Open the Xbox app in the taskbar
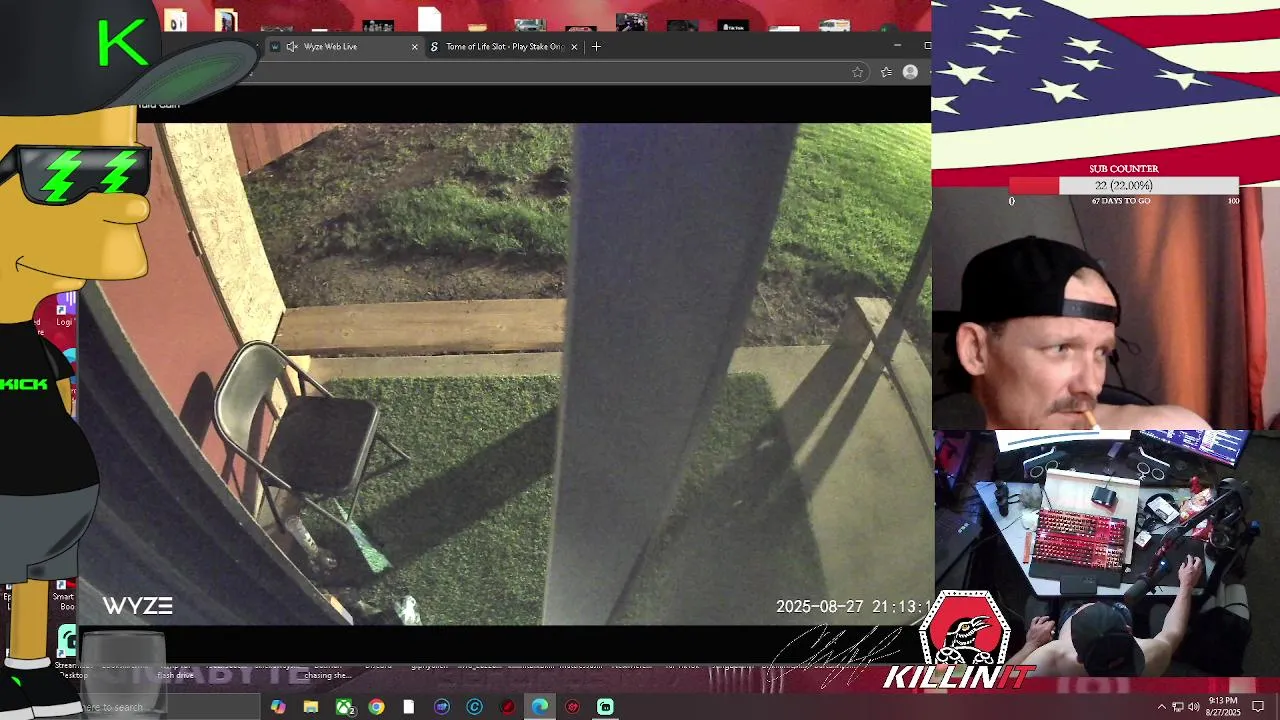1280x720 pixels. 344,707
